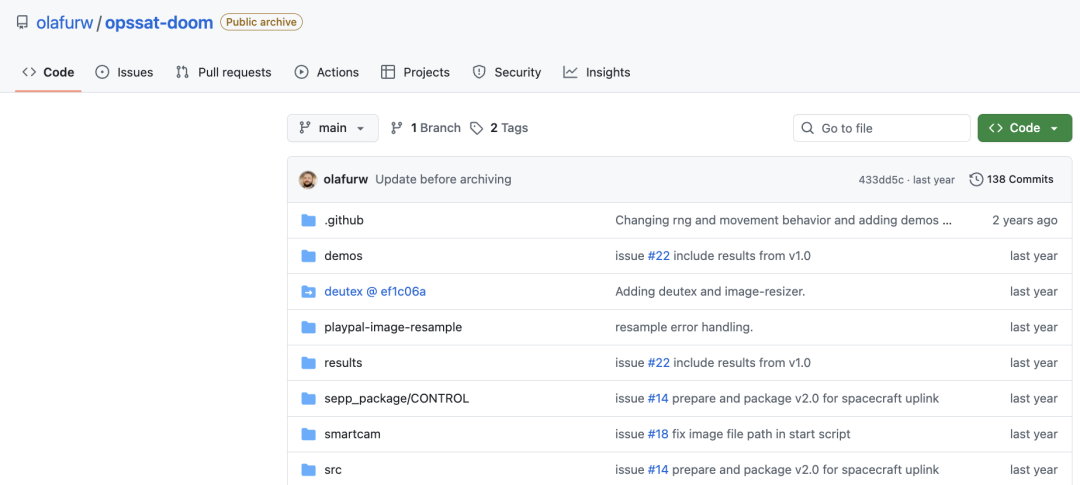1080x485 pixels.
Task: Click the folder icon for sepp_package/CONTROL
Action: pos(309,399)
